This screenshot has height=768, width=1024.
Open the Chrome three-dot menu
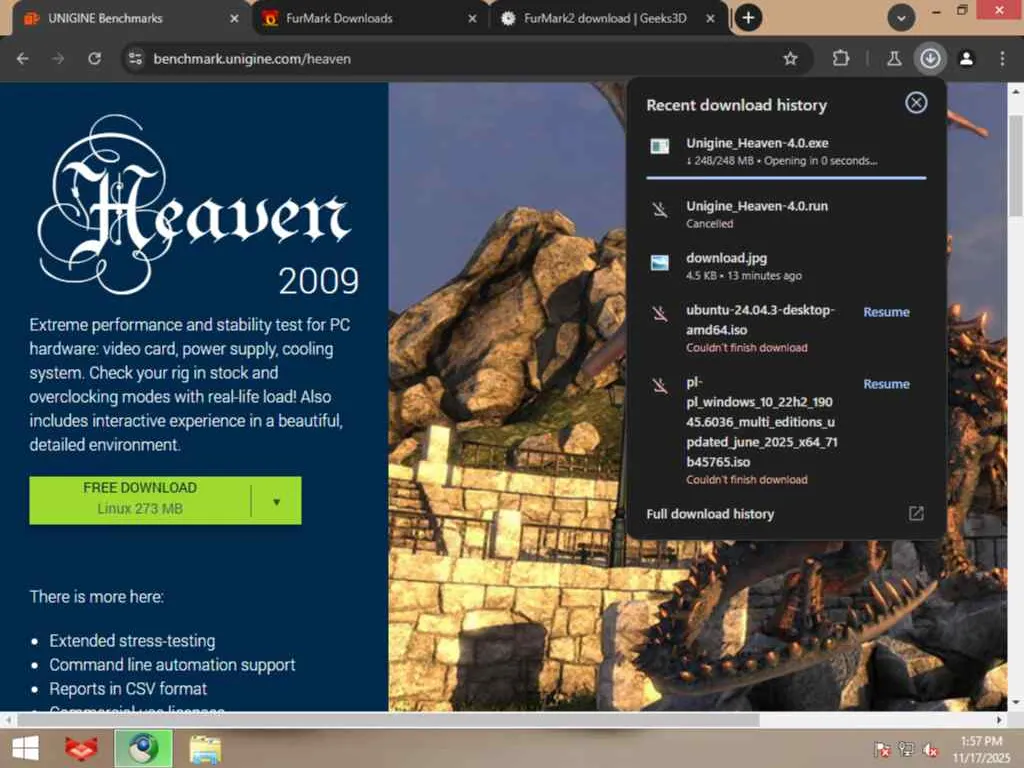tap(1002, 59)
